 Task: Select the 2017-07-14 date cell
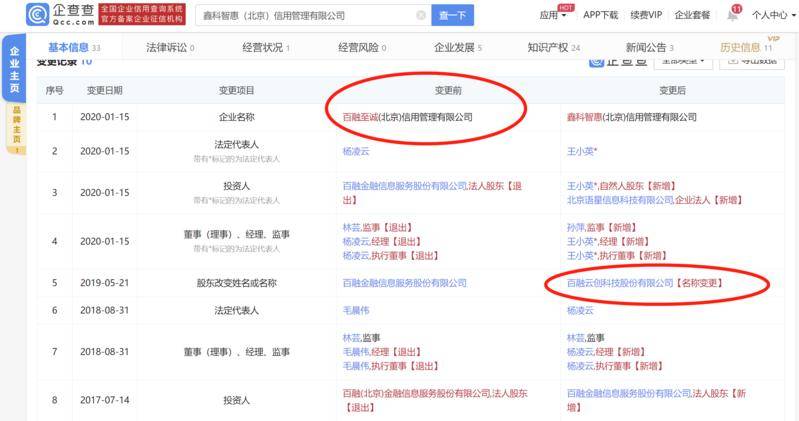pyautogui.click(x=104, y=401)
